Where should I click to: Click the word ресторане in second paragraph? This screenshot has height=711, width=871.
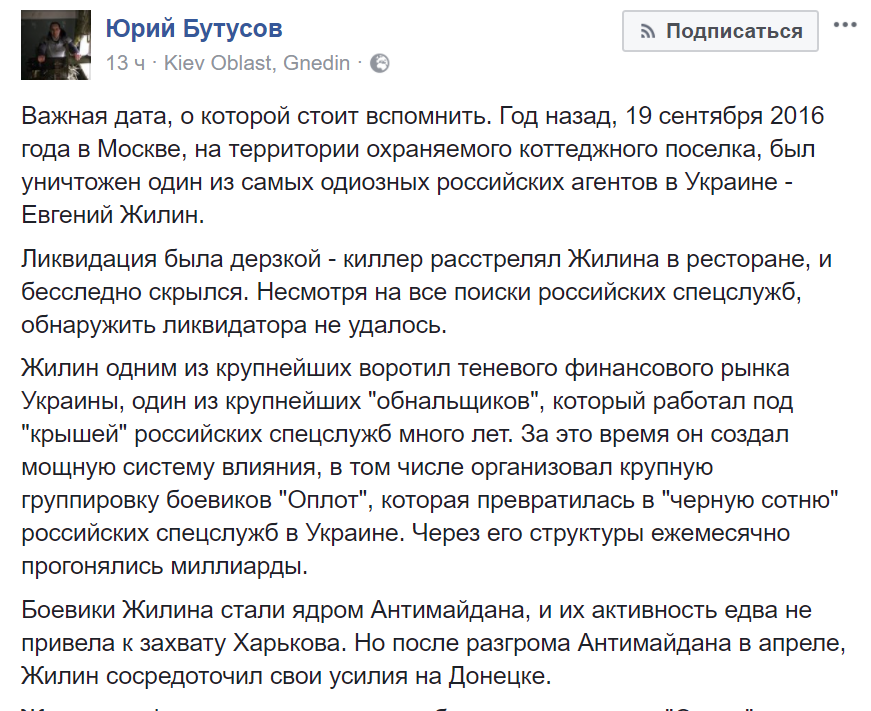747,259
